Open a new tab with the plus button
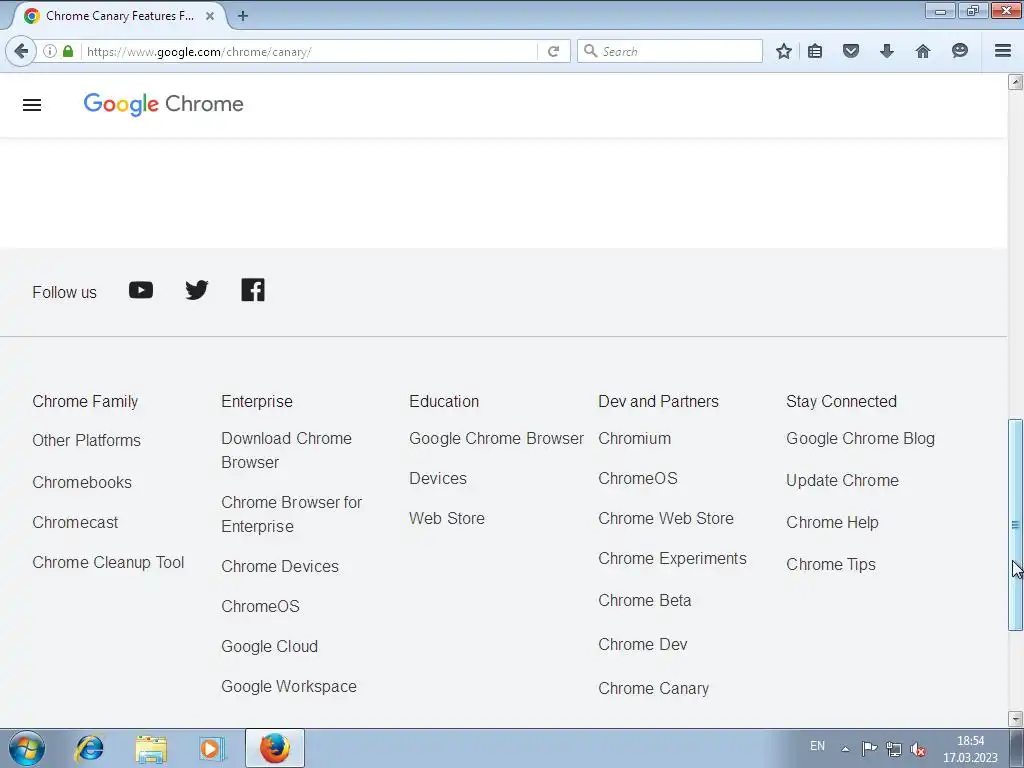This screenshot has width=1024, height=768. [243, 16]
